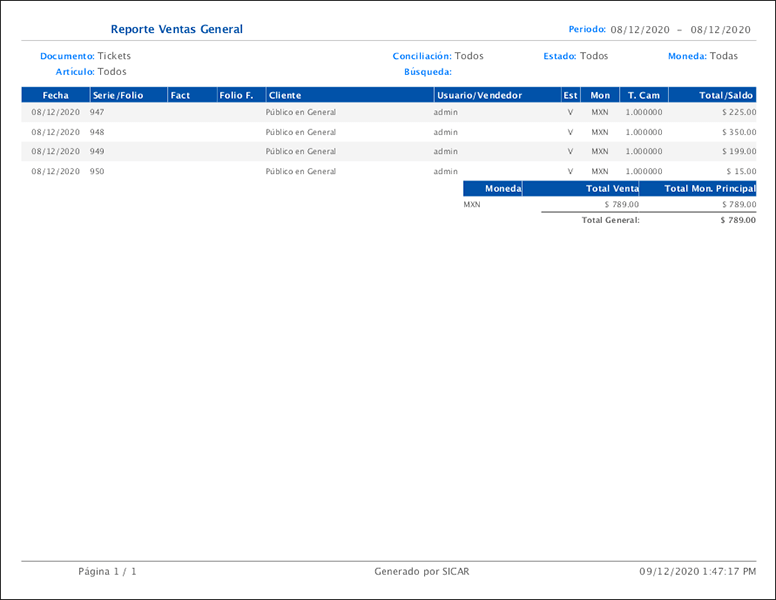Image resolution: width=776 pixels, height=600 pixels.
Task: Click the Cliente column header
Action: coord(285,95)
